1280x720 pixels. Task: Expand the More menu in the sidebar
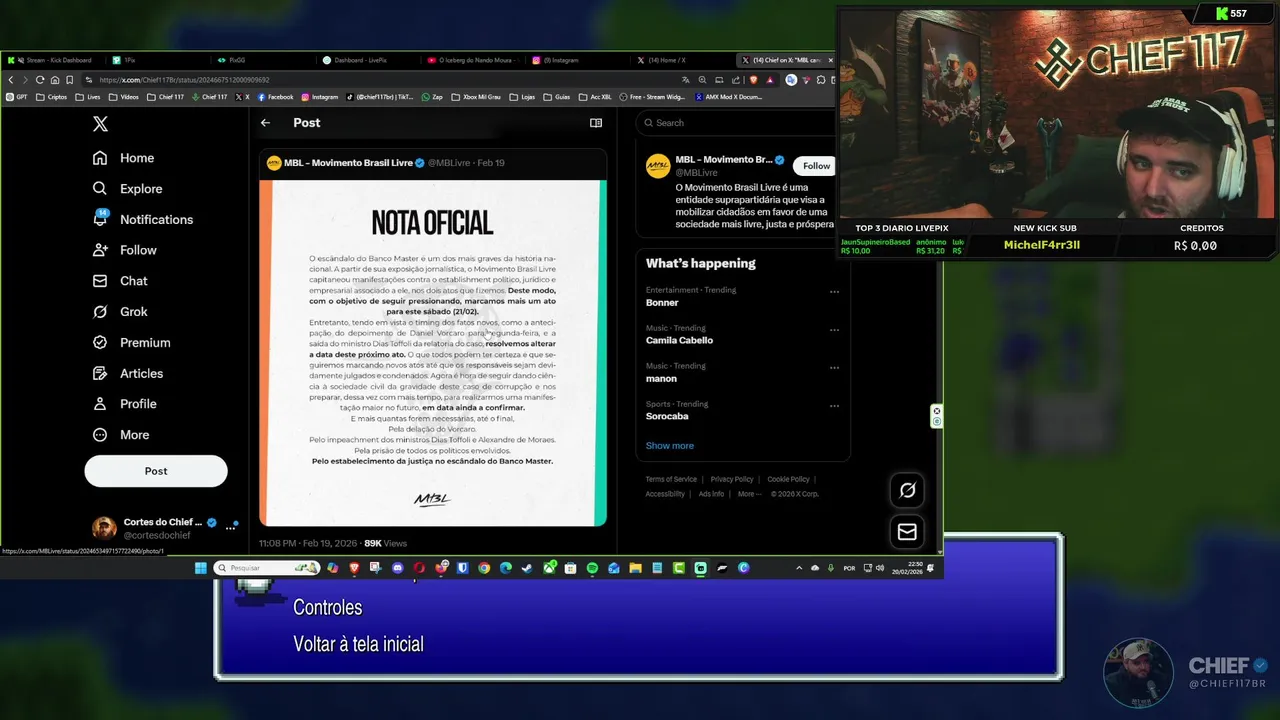(x=120, y=435)
